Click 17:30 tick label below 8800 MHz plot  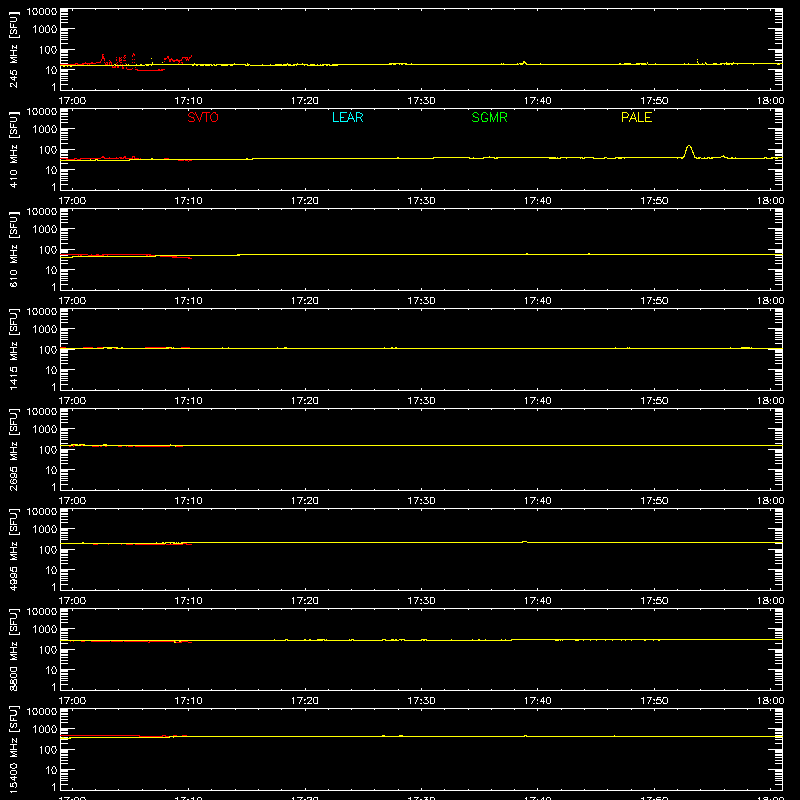421,701
